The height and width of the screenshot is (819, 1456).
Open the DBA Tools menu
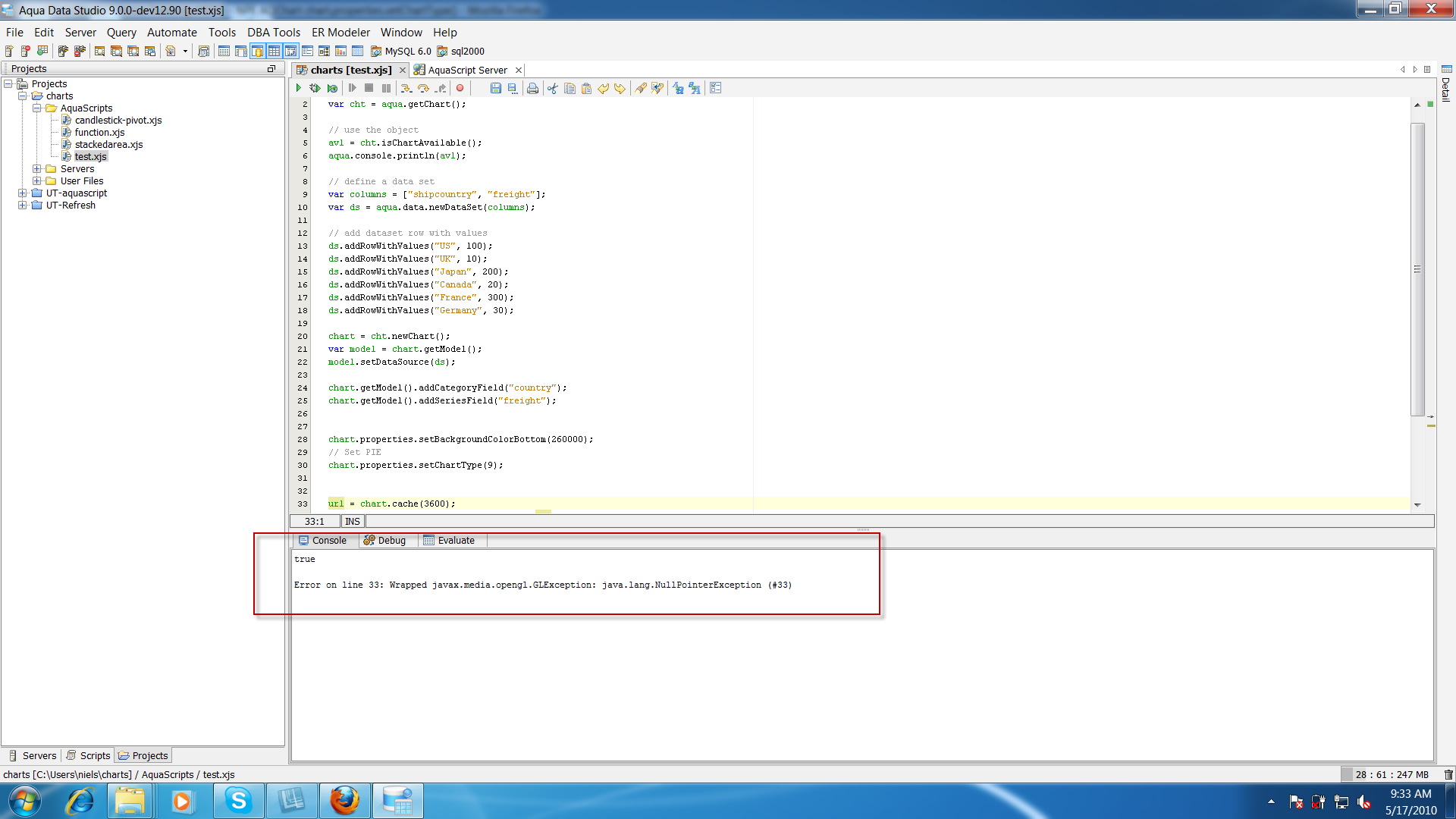(273, 33)
